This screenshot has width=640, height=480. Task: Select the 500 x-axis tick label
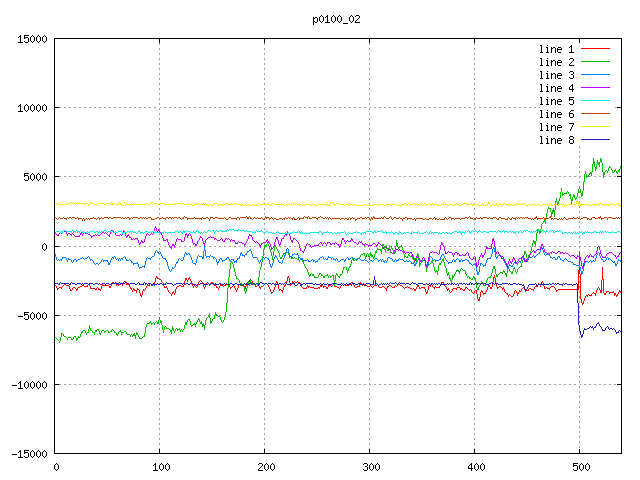[x=580, y=467]
